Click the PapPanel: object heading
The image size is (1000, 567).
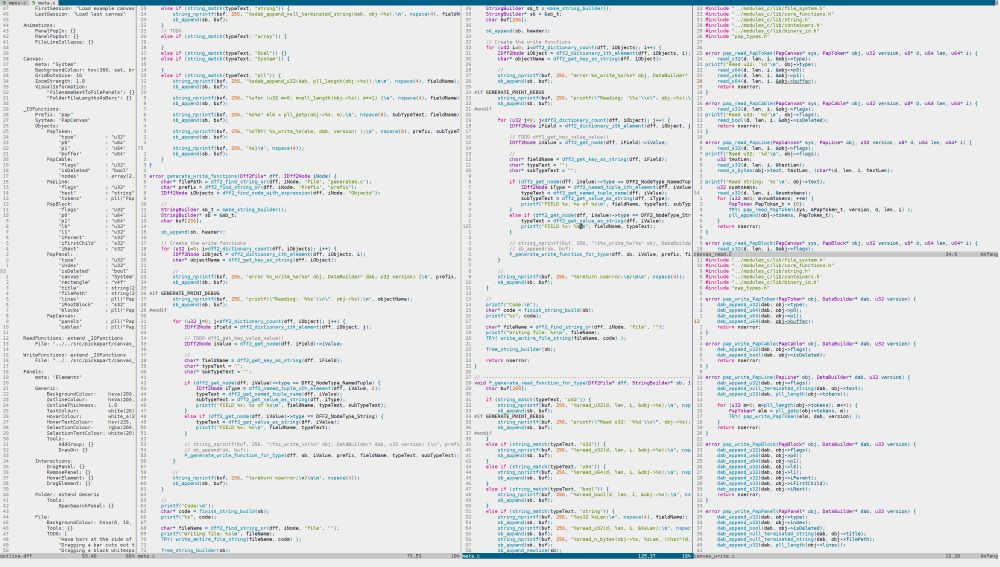pyautogui.click(x=59, y=254)
